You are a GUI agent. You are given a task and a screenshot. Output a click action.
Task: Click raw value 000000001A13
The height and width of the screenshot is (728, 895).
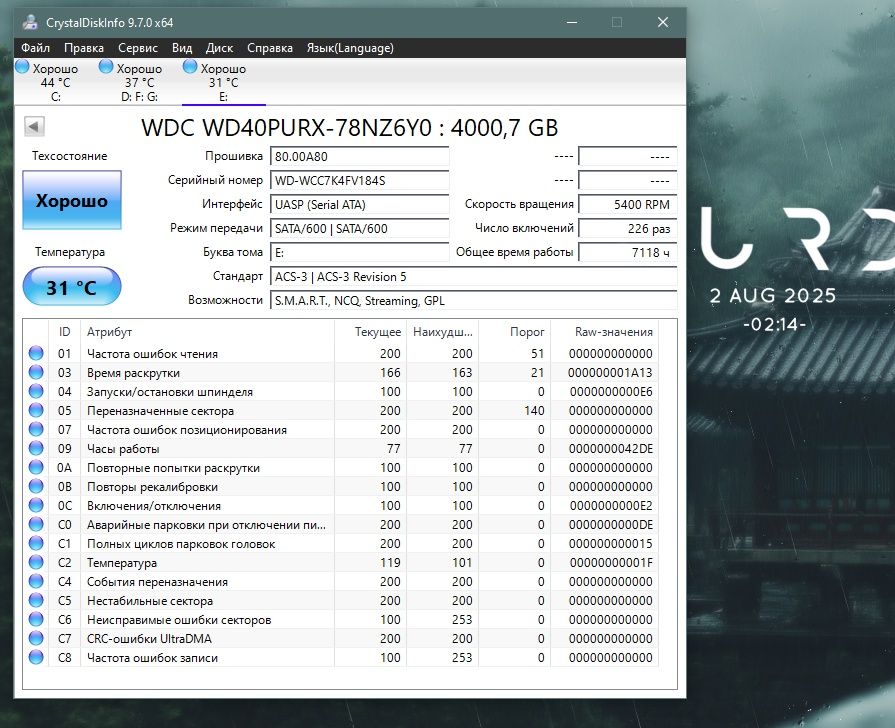610,373
